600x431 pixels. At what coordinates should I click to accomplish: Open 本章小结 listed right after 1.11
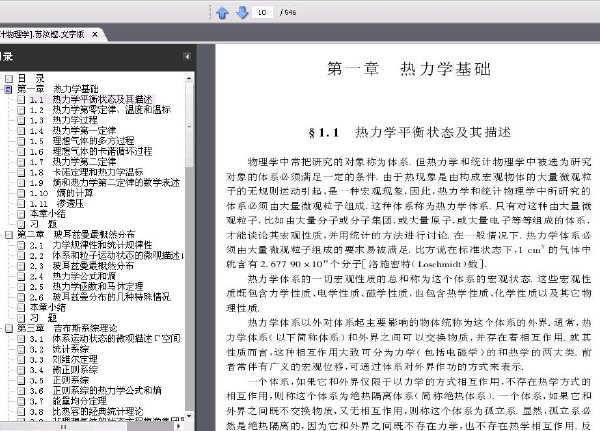48,214
